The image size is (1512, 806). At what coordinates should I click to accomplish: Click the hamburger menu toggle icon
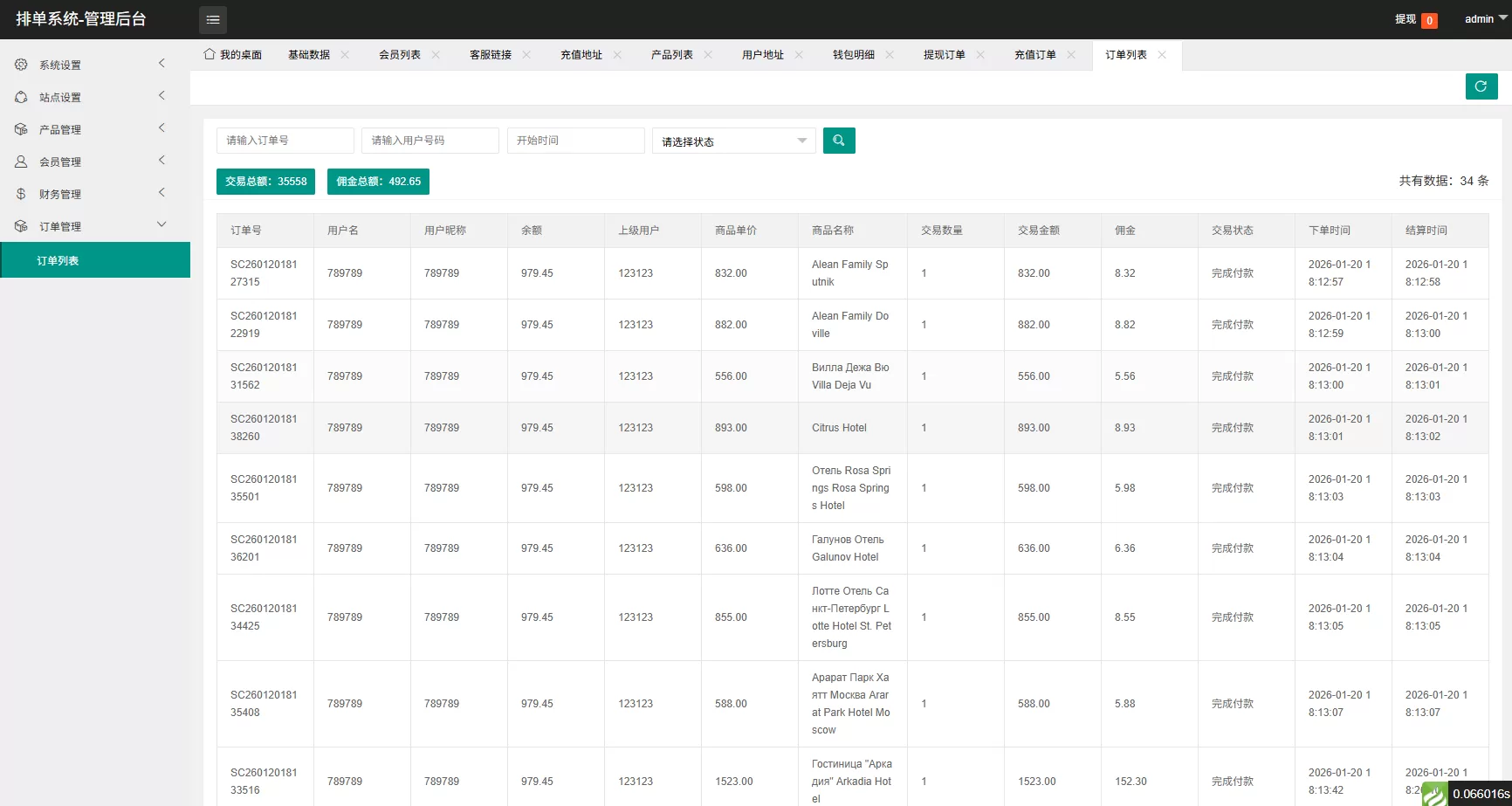(x=212, y=19)
